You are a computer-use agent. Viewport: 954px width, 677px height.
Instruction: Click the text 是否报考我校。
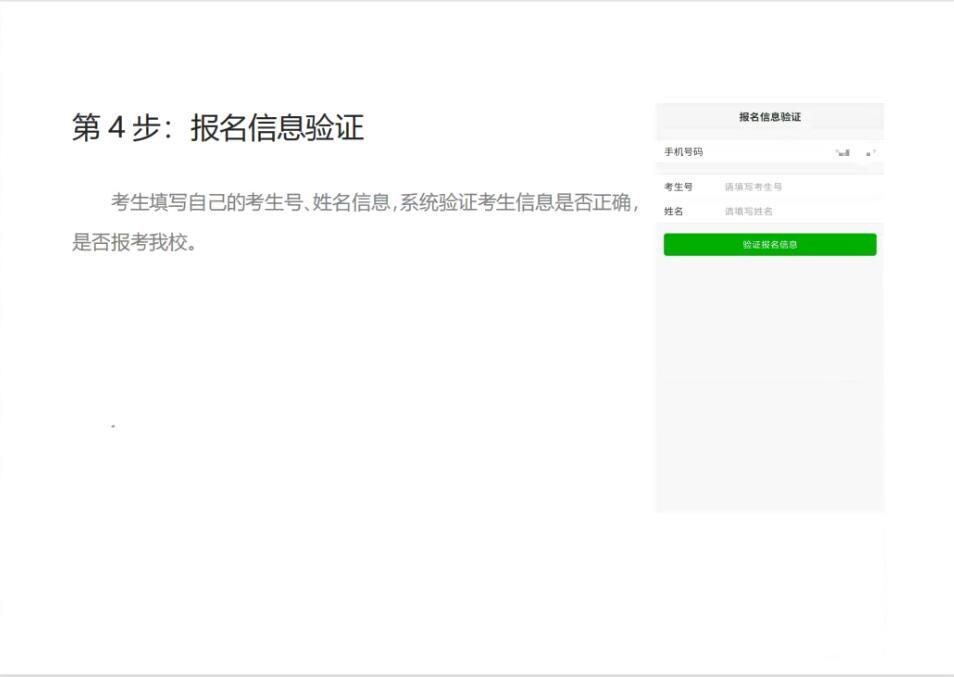click(x=134, y=243)
